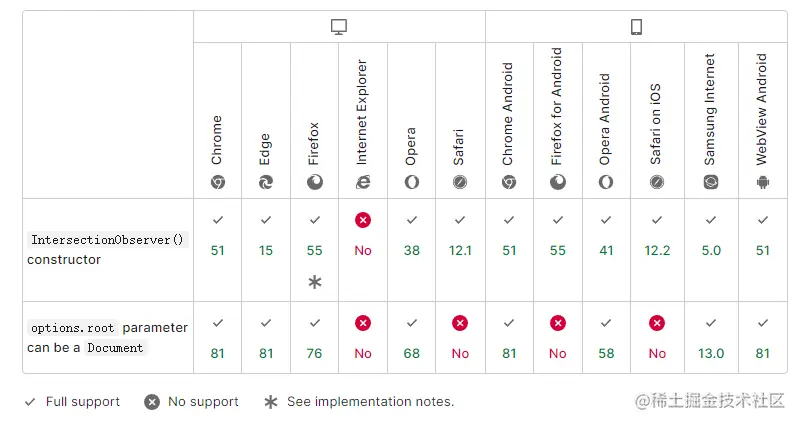The width and height of the screenshot is (800, 425).
Task: Click the desktop platform icon
Action: [339, 27]
